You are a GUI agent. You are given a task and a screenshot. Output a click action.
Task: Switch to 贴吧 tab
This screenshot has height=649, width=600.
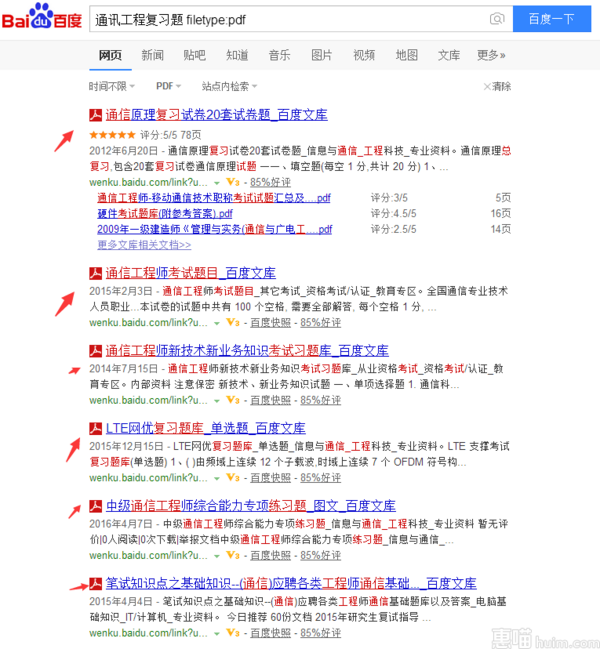click(x=194, y=55)
